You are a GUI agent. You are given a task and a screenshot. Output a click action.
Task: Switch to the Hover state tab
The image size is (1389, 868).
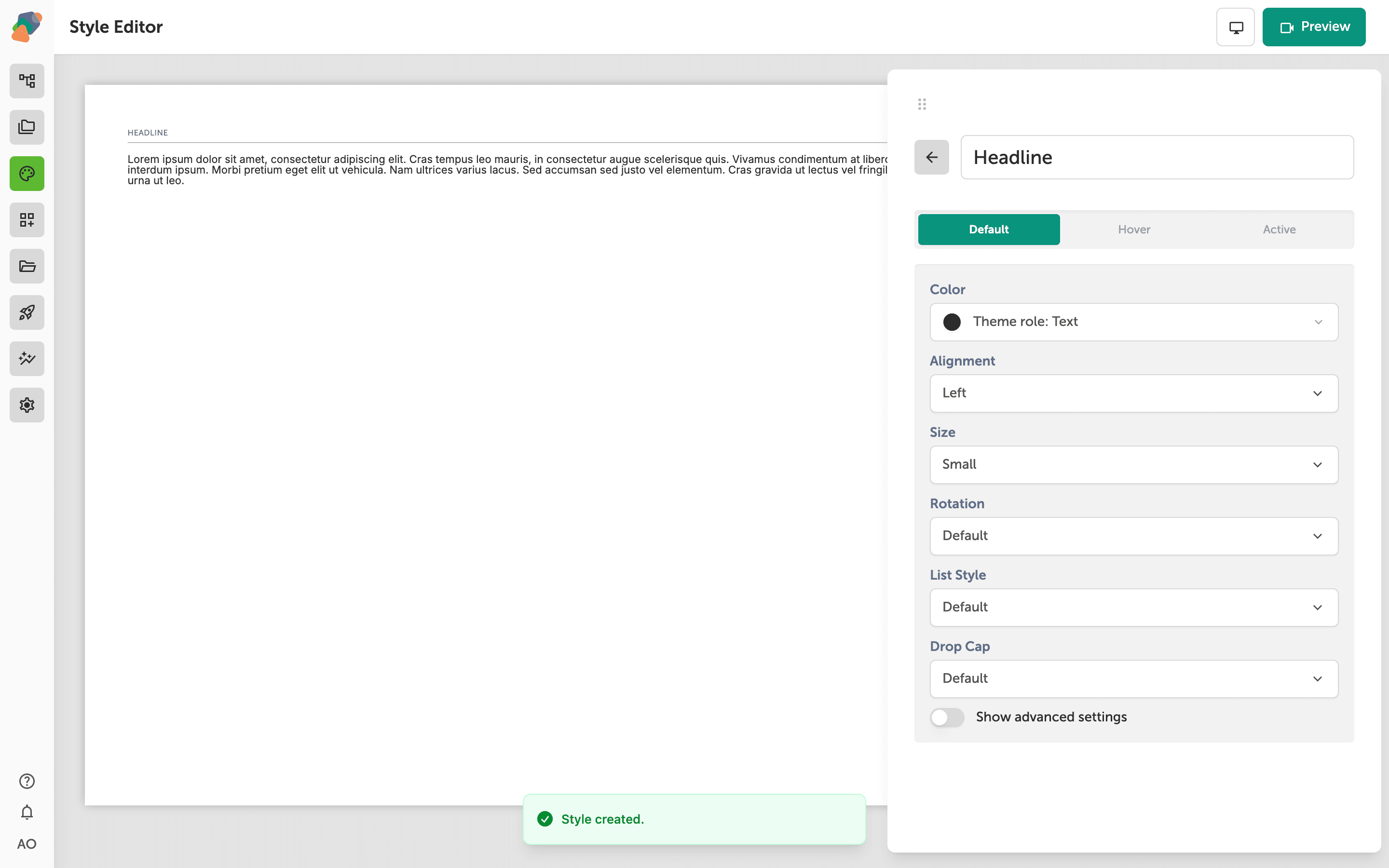point(1134,230)
